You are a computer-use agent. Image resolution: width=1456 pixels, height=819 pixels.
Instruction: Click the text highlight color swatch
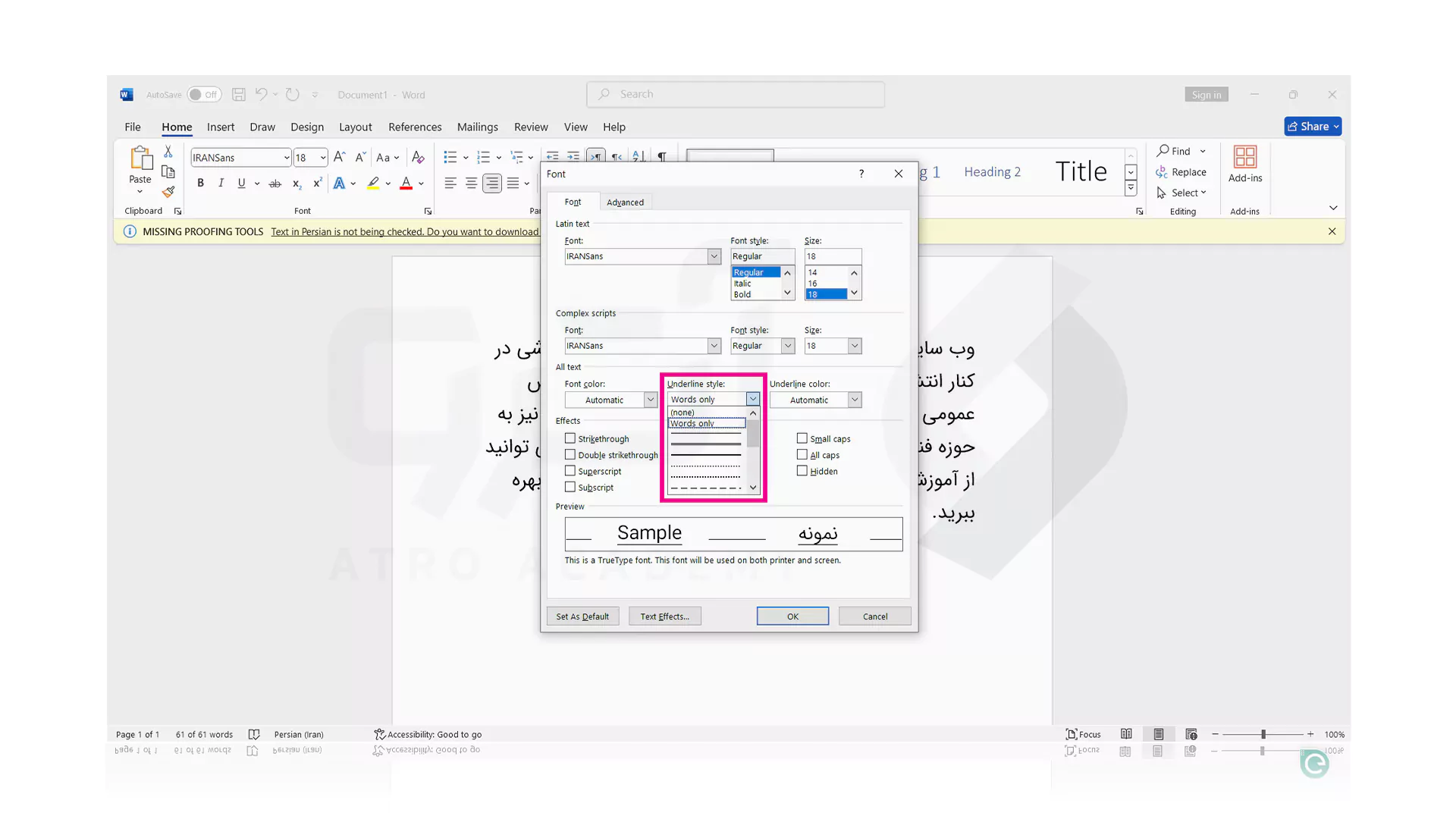pyautogui.click(x=373, y=183)
